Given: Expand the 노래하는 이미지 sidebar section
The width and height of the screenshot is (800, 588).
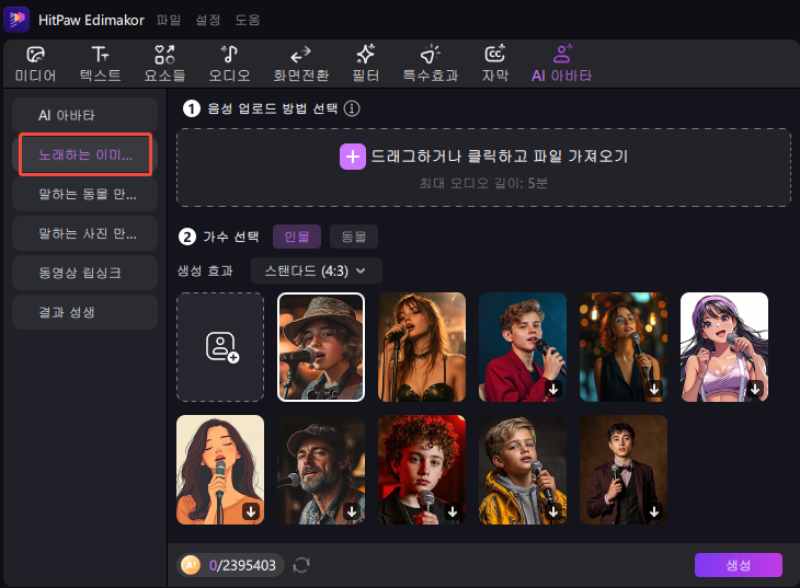Looking at the screenshot, I should [85, 154].
